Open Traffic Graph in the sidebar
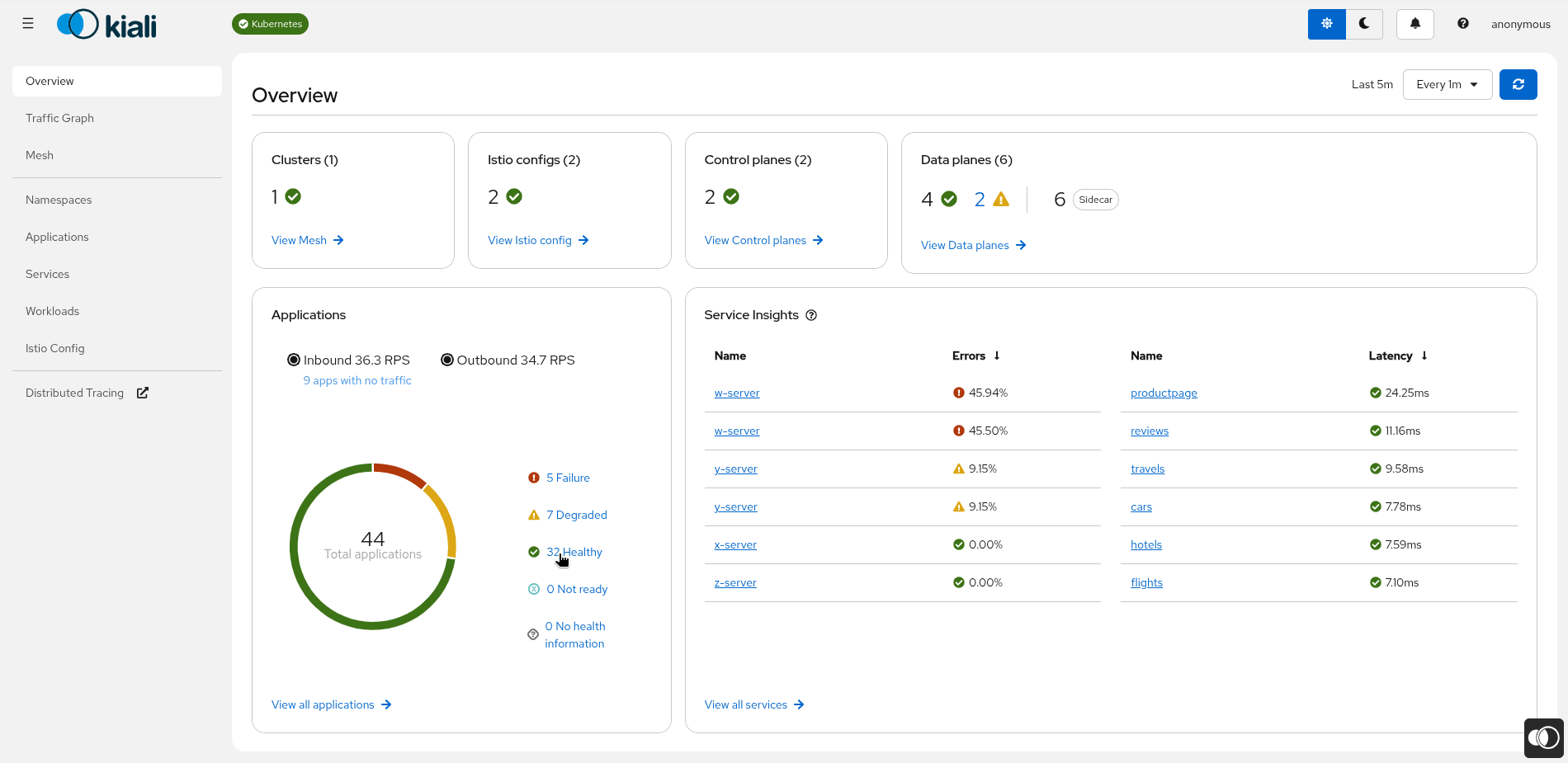Image resolution: width=1568 pixels, height=763 pixels. [59, 118]
